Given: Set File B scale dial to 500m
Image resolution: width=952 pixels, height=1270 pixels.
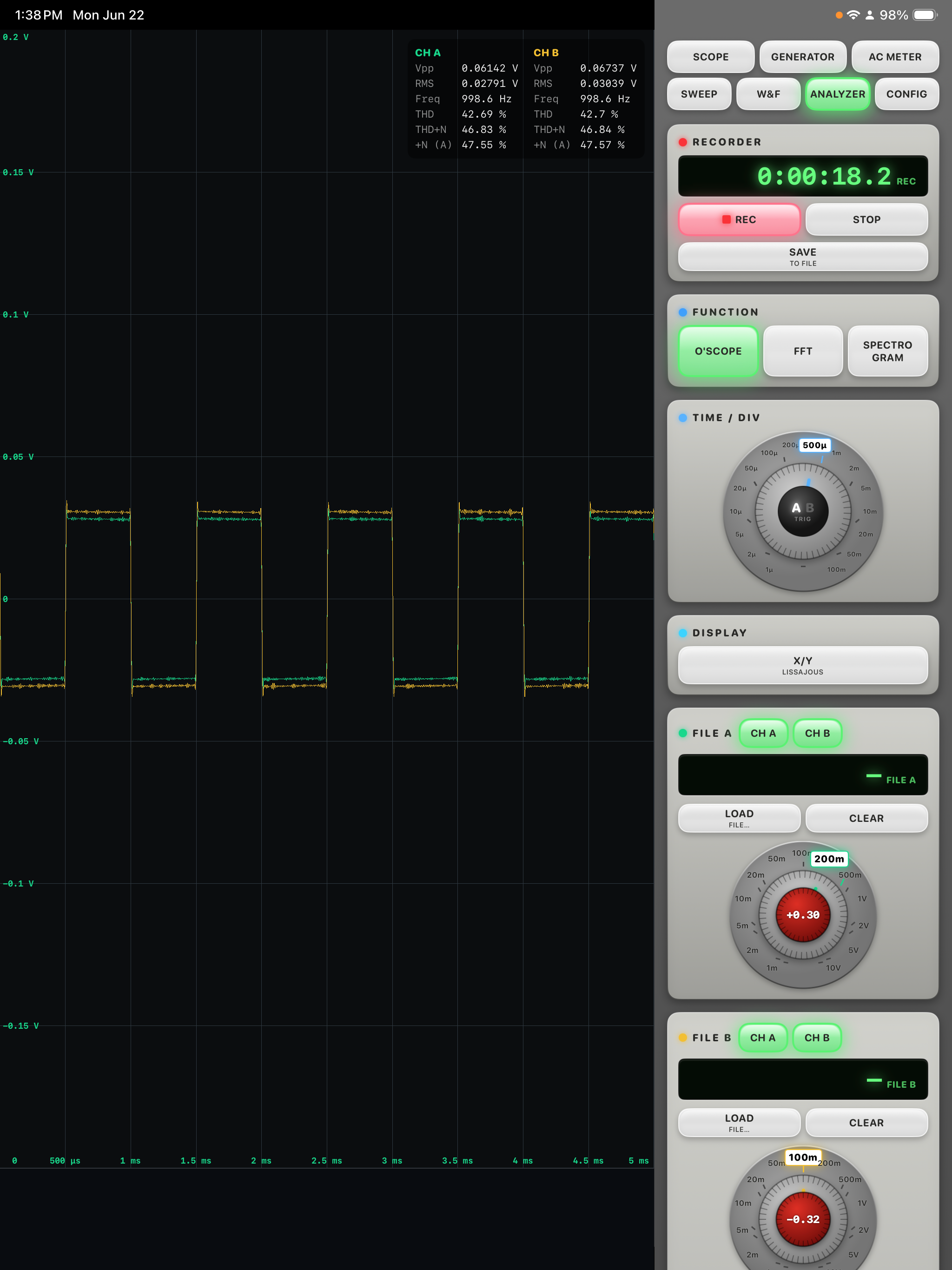Looking at the screenshot, I should 850,1179.
